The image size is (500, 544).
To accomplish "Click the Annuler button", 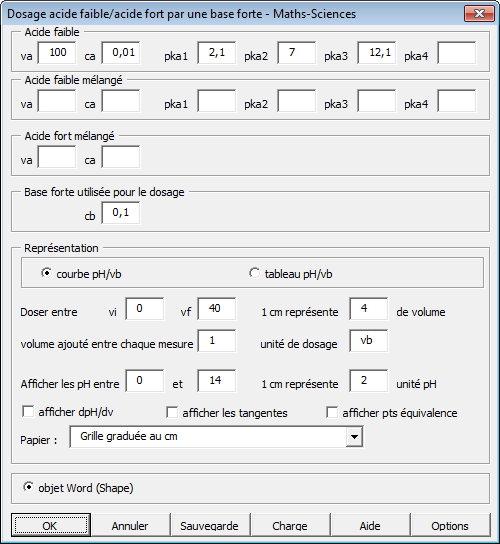I will 130,525.
